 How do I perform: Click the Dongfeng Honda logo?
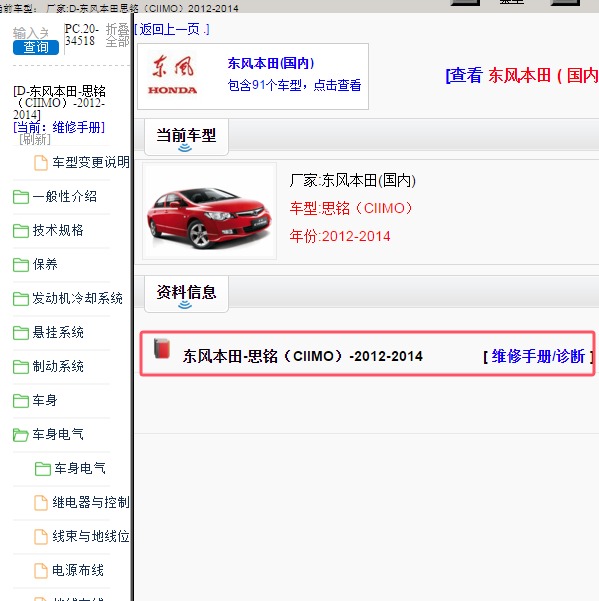coord(172,75)
